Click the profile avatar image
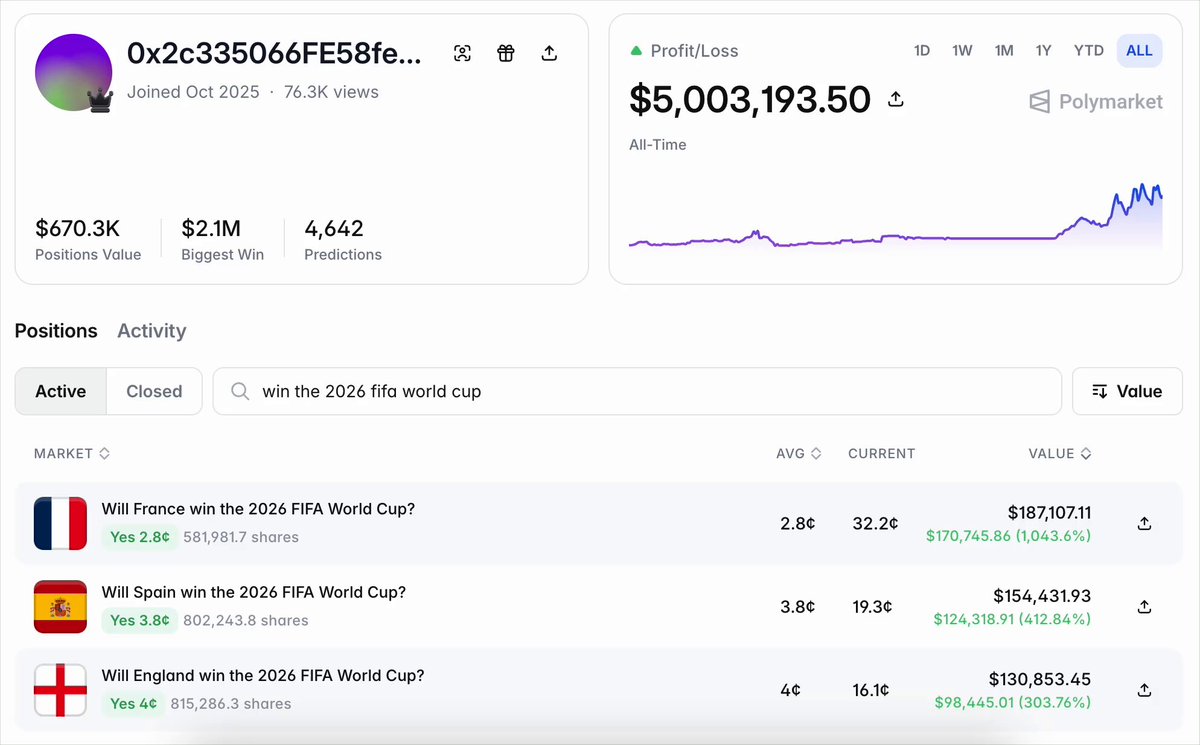 point(74,72)
